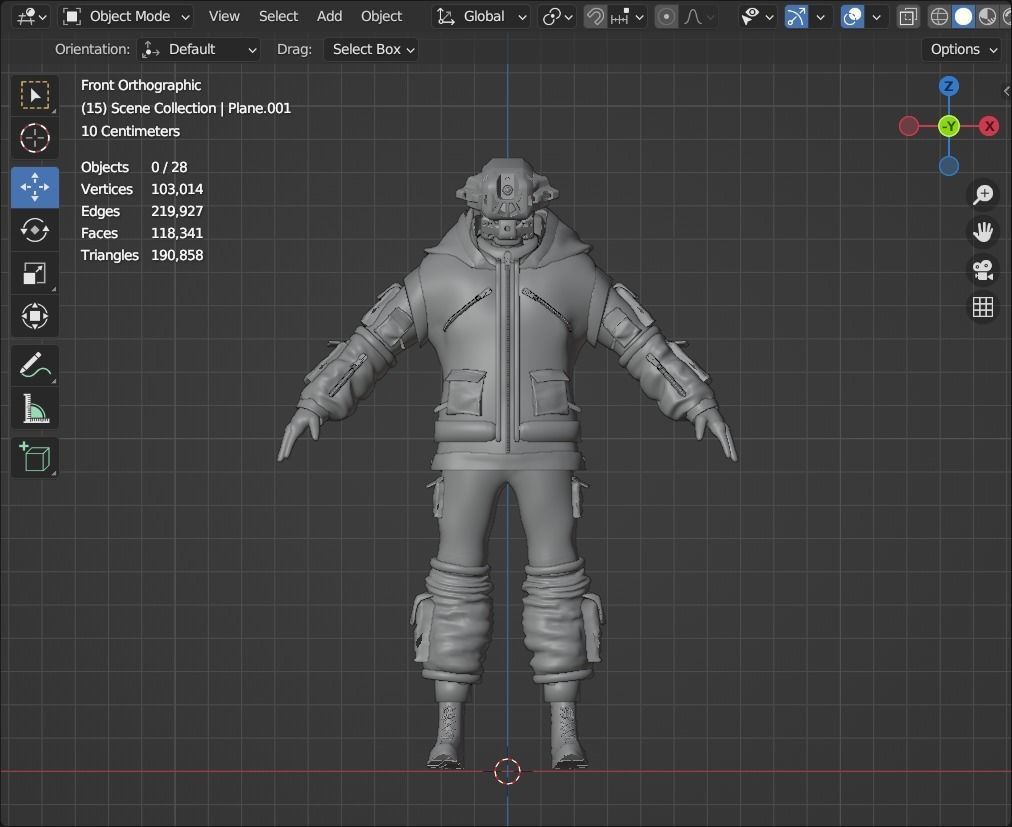Open the Drag Select Box dropdown
The height and width of the screenshot is (827, 1012).
click(x=371, y=50)
